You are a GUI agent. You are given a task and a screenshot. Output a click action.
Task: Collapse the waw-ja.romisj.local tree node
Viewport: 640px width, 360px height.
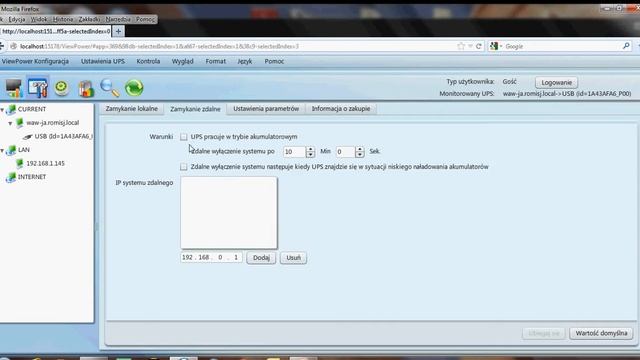click(x=10, y=123)
